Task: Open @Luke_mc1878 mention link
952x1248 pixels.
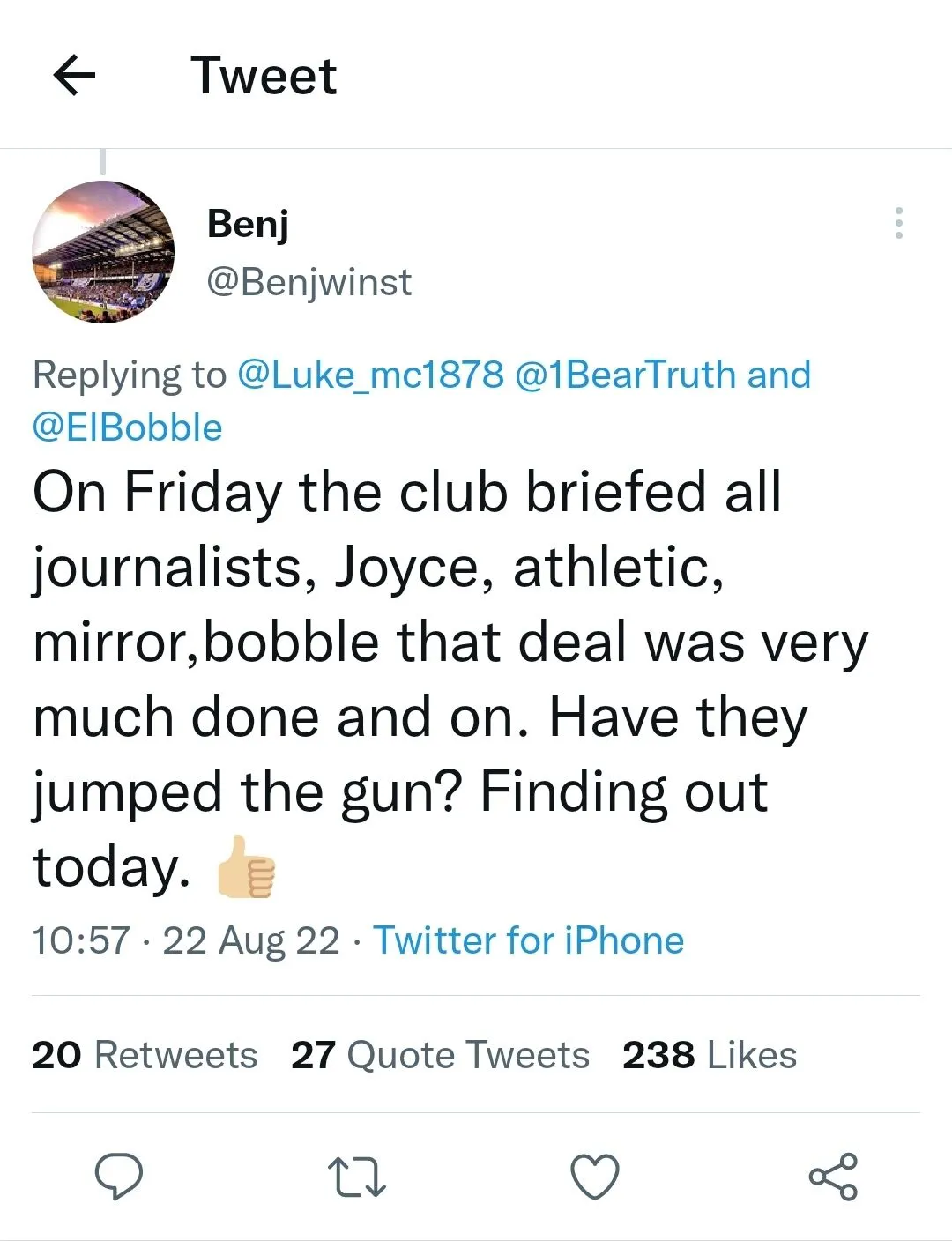Action: 370,375
